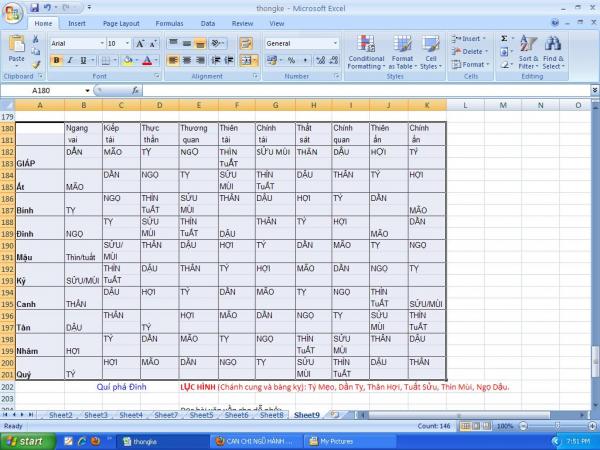The image size is (600, 450).
Task: Toggle Wrap Text in Alignment group
Action: coord(245,44)
